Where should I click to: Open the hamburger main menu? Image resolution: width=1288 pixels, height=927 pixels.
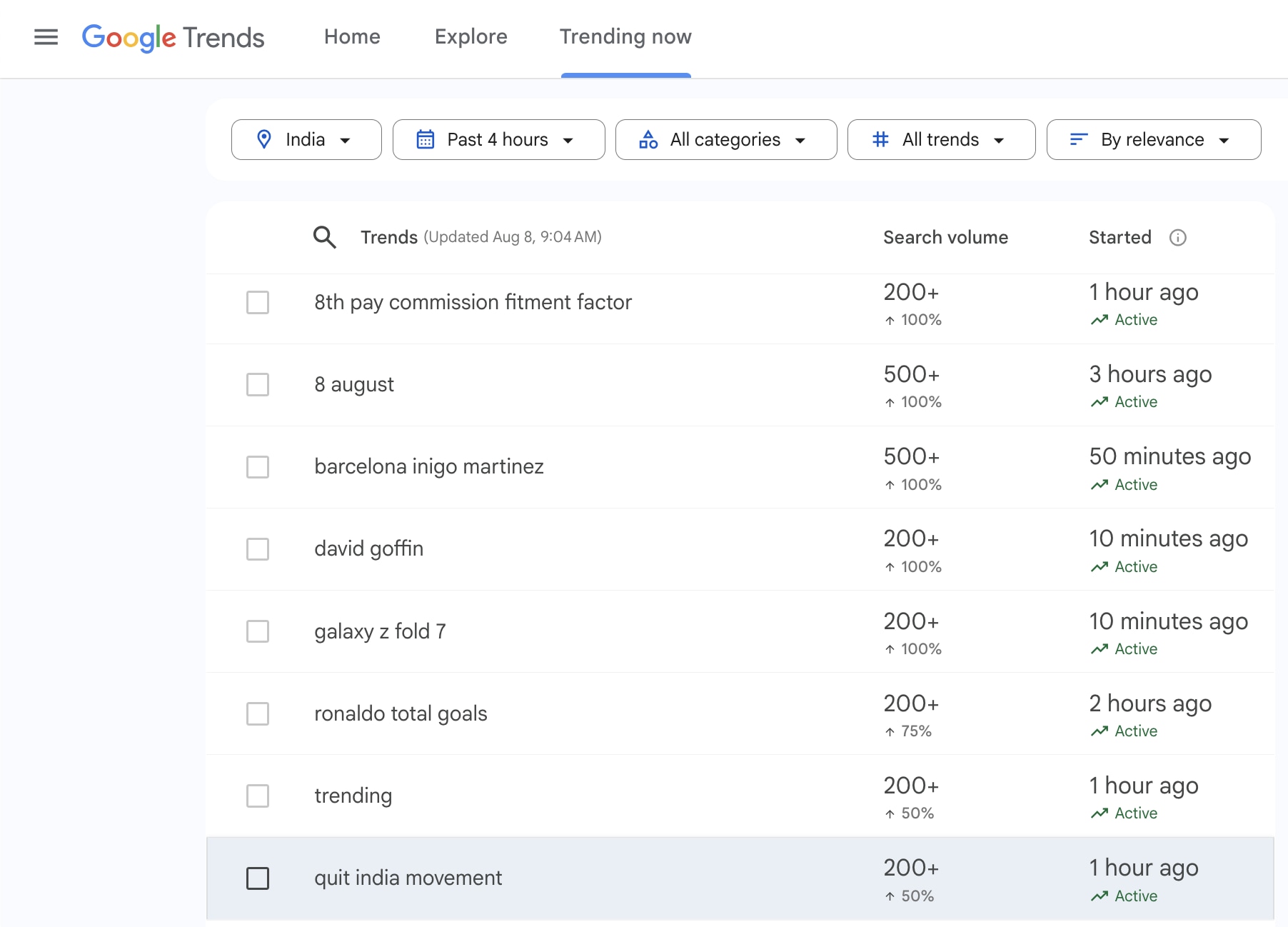pyautogui.click(x=46, y=37)
